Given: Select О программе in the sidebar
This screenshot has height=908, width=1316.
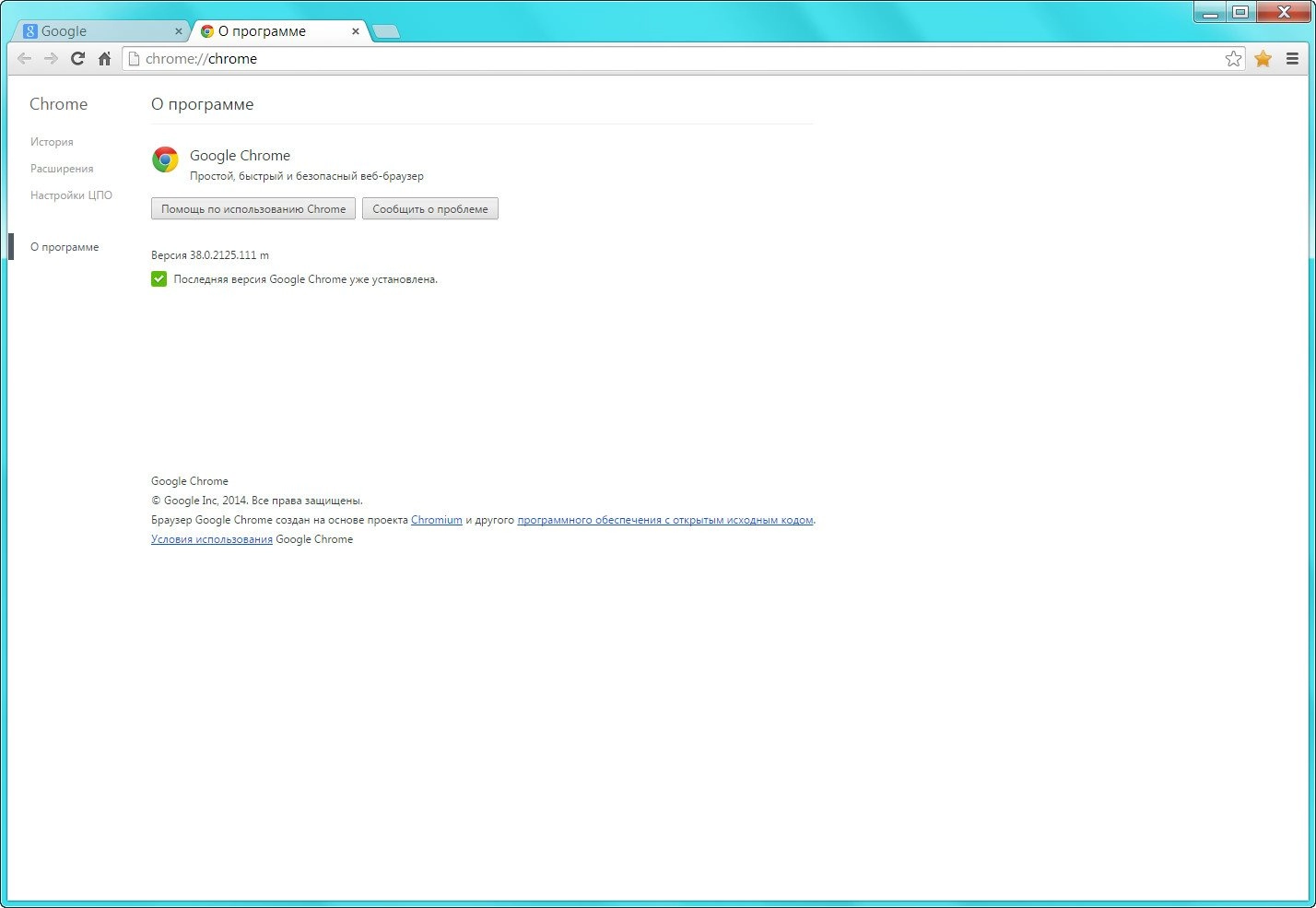Looking at the screenshot, I should pos(65,247).
